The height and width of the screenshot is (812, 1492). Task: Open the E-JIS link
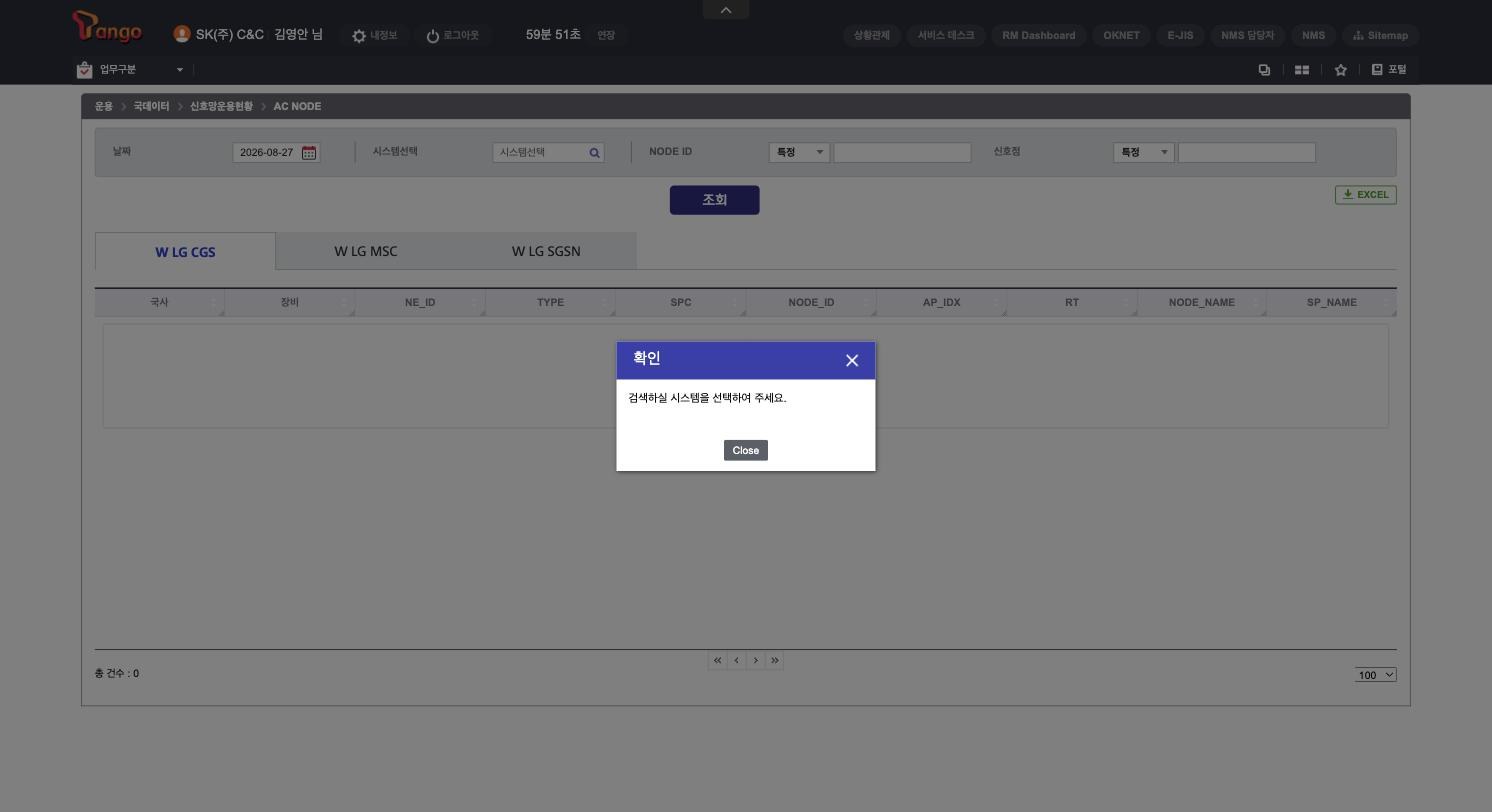pos(1180,35)
